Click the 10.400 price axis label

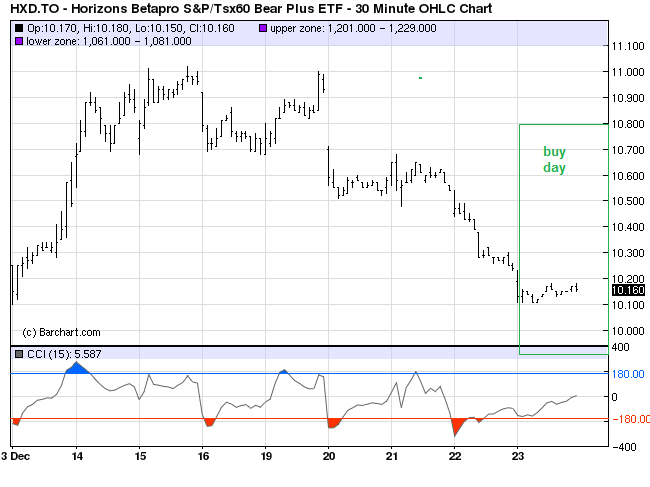coord(628,227)
